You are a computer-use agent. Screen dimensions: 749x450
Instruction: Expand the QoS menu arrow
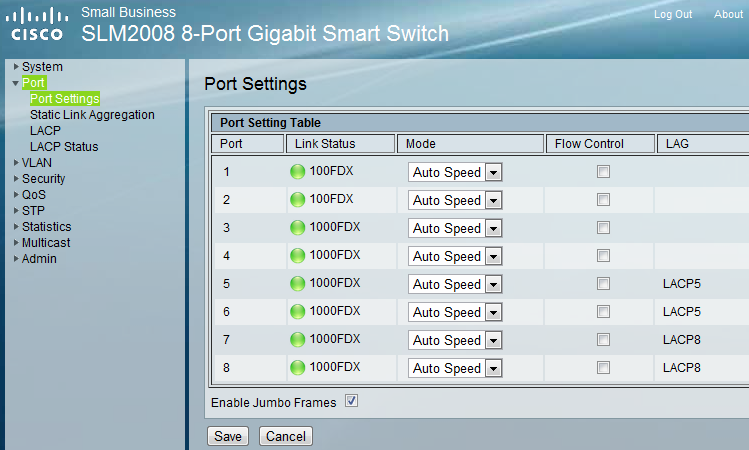(x=16, y=194)
